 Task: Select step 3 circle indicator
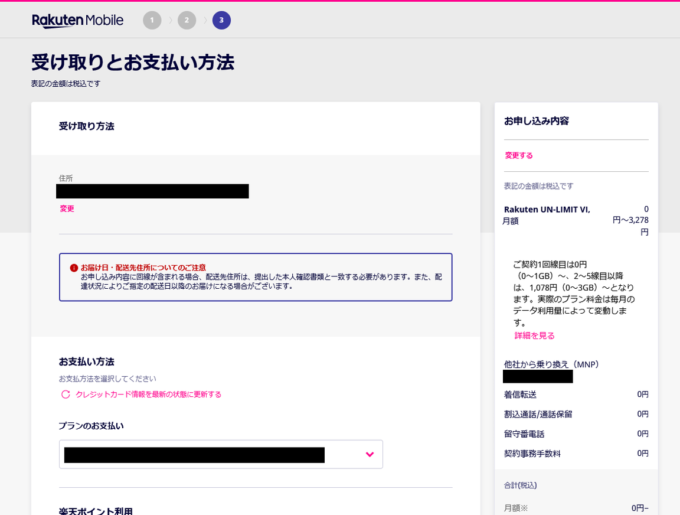(x=222, y=20)
